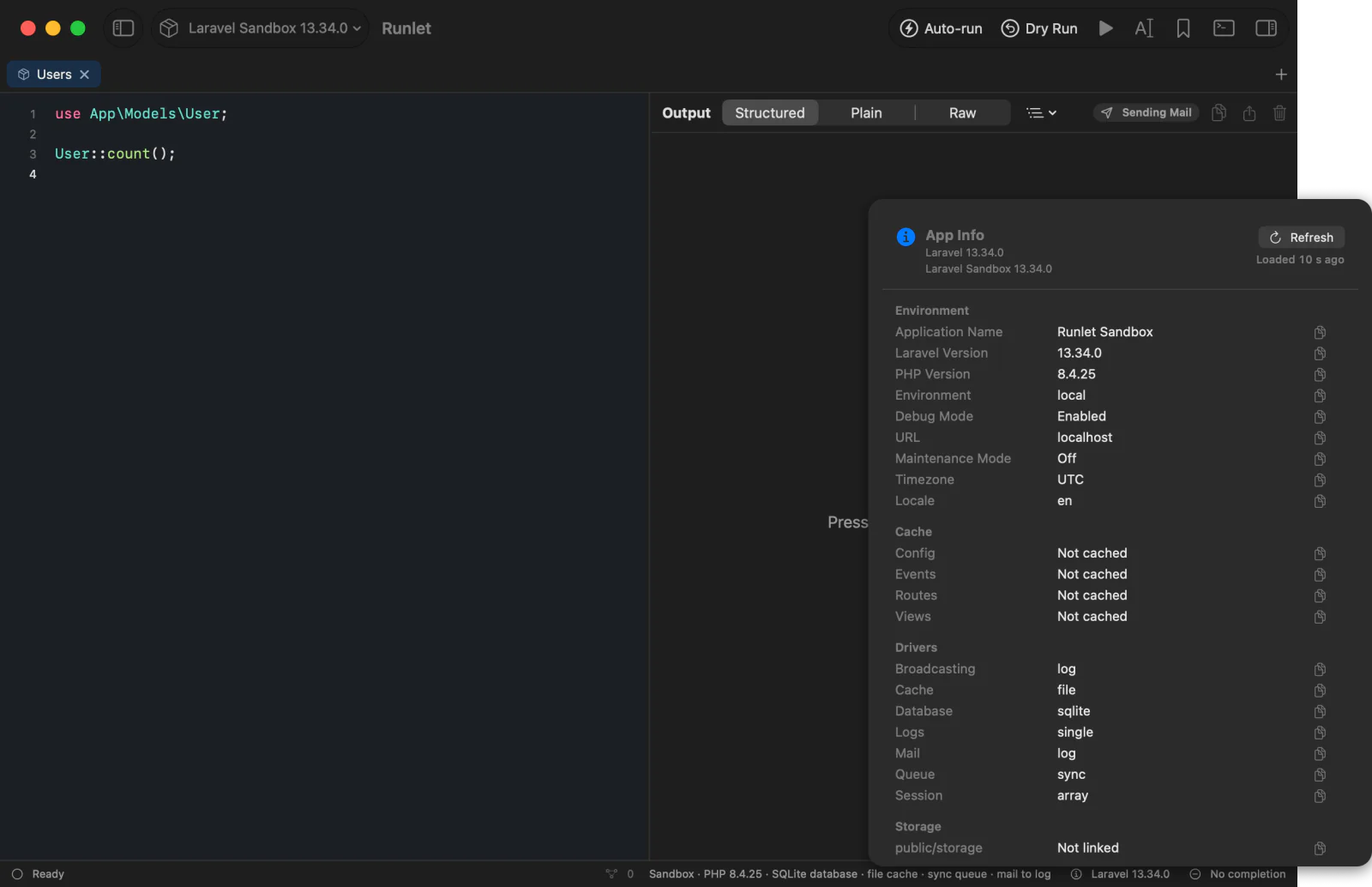Select the Users tab
Viewport: 1372px width, 887px height.
click(x=53, y=75)
